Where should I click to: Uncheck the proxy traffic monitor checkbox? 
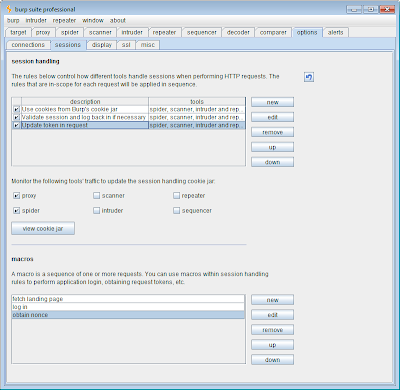tap(16, 196)
